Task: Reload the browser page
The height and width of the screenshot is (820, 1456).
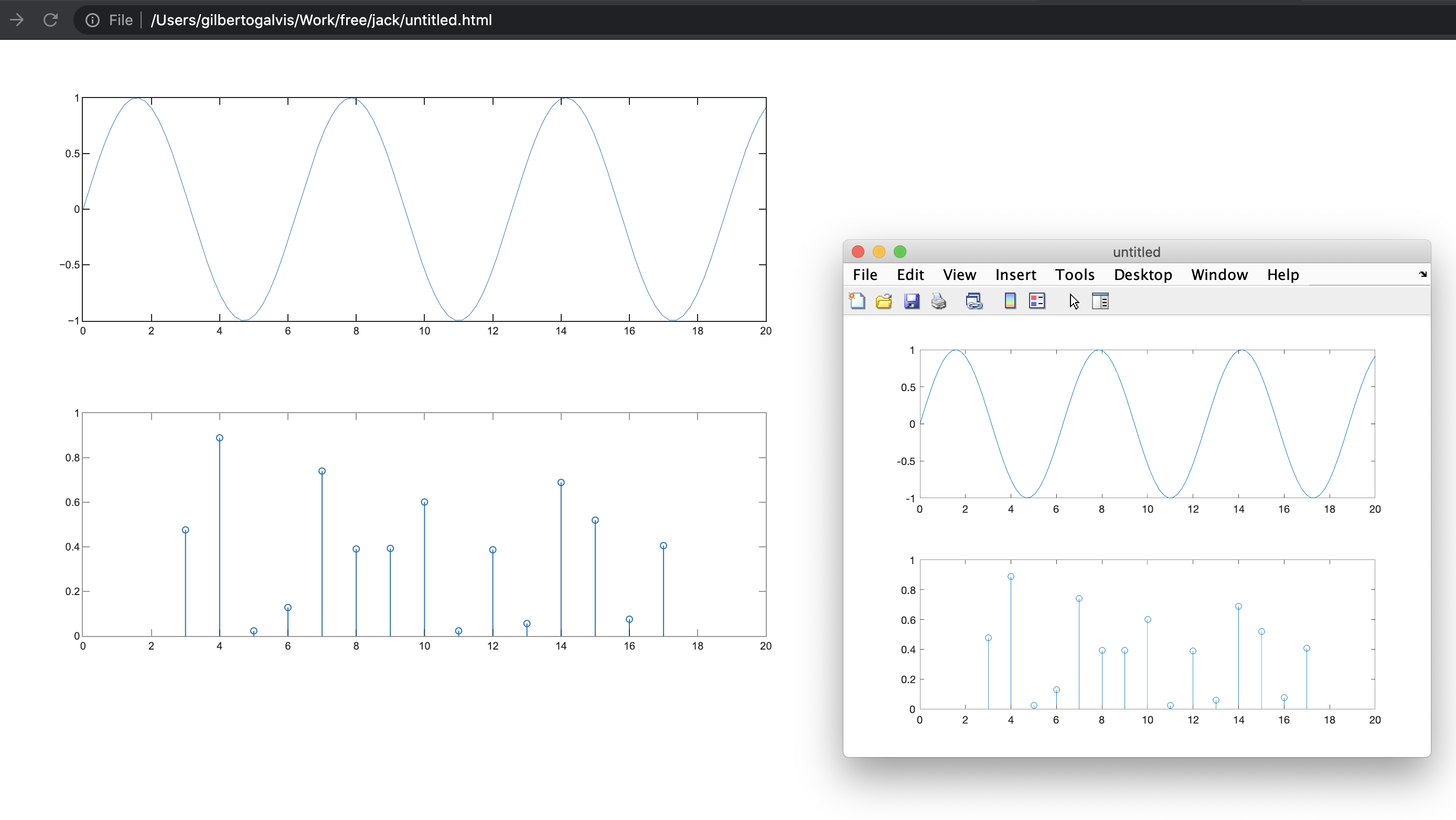Action: 51,20
